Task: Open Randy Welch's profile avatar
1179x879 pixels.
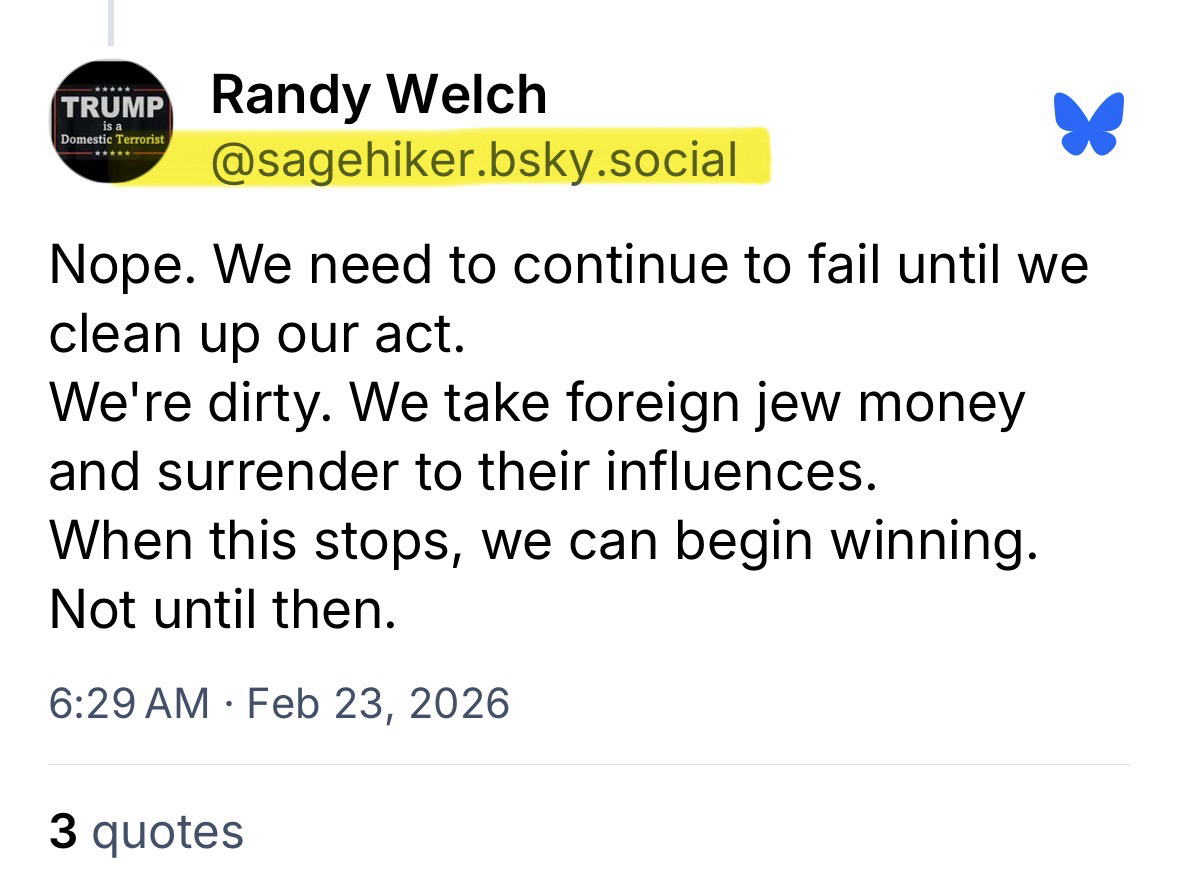Action: click(x=112, y=121)
